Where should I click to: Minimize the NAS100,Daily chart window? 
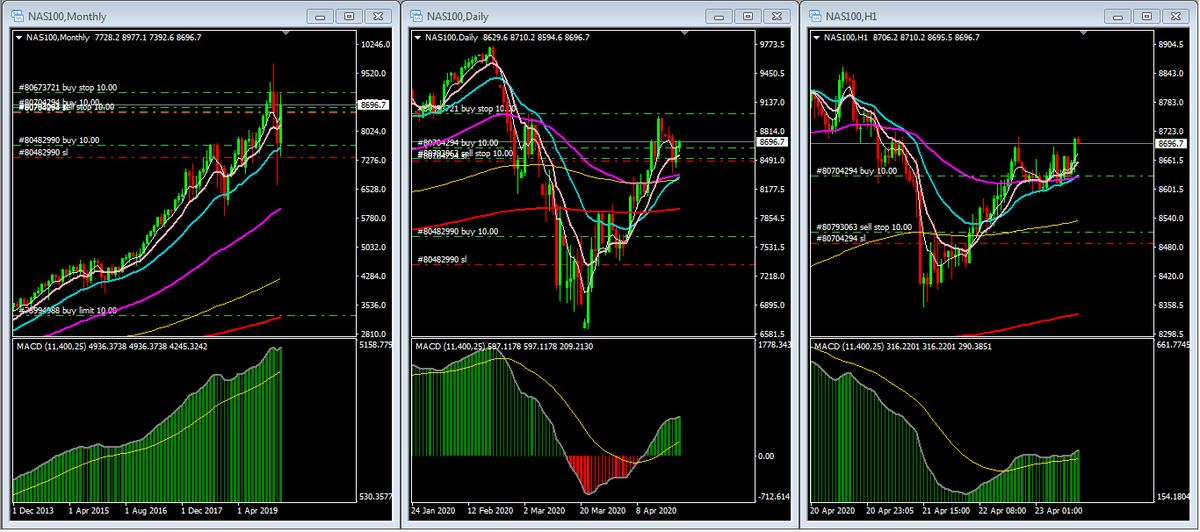(x=719, y=16)
